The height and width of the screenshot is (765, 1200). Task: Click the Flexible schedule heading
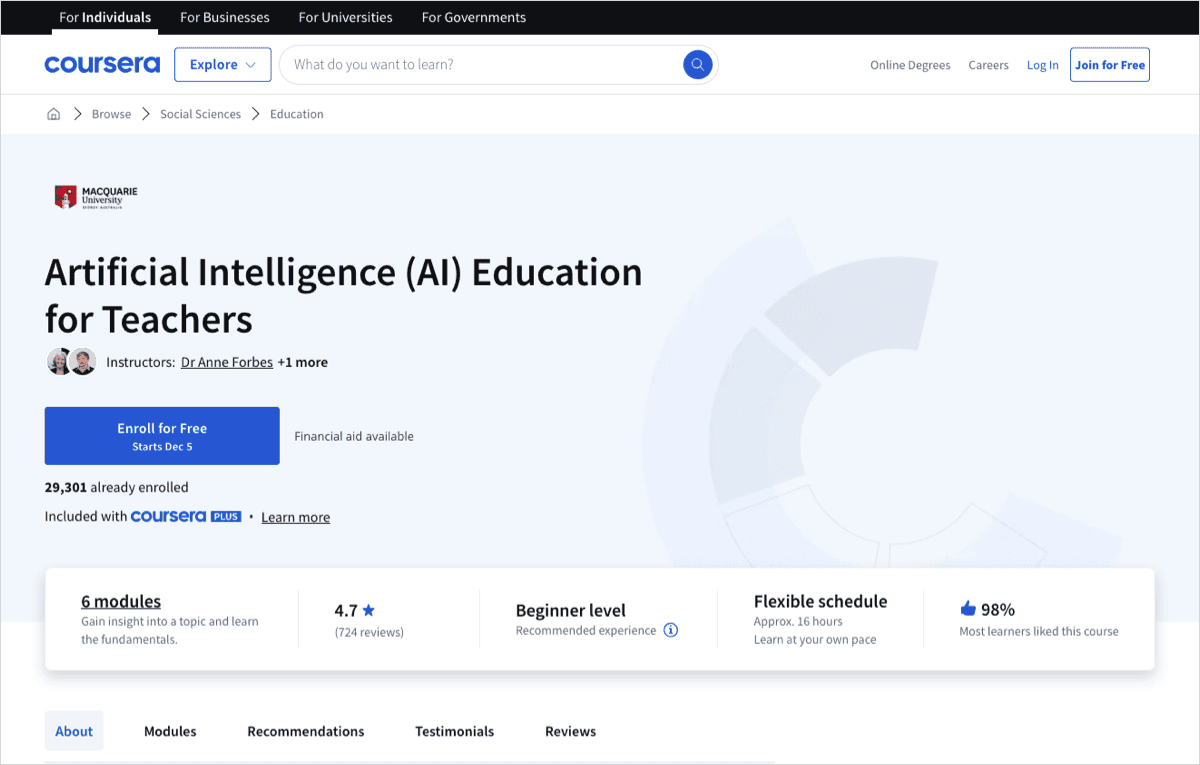click(821, 601)
